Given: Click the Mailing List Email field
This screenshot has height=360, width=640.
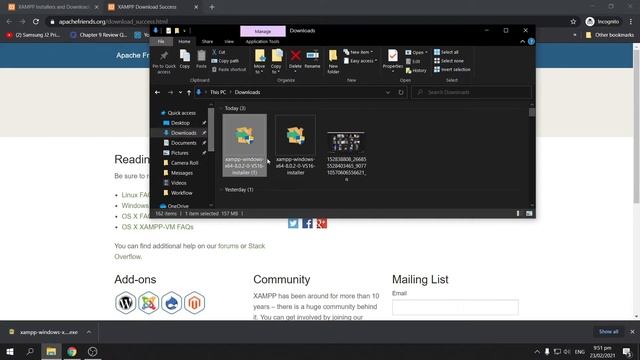Looking at the screenshot, I should [x=455, y=307].
